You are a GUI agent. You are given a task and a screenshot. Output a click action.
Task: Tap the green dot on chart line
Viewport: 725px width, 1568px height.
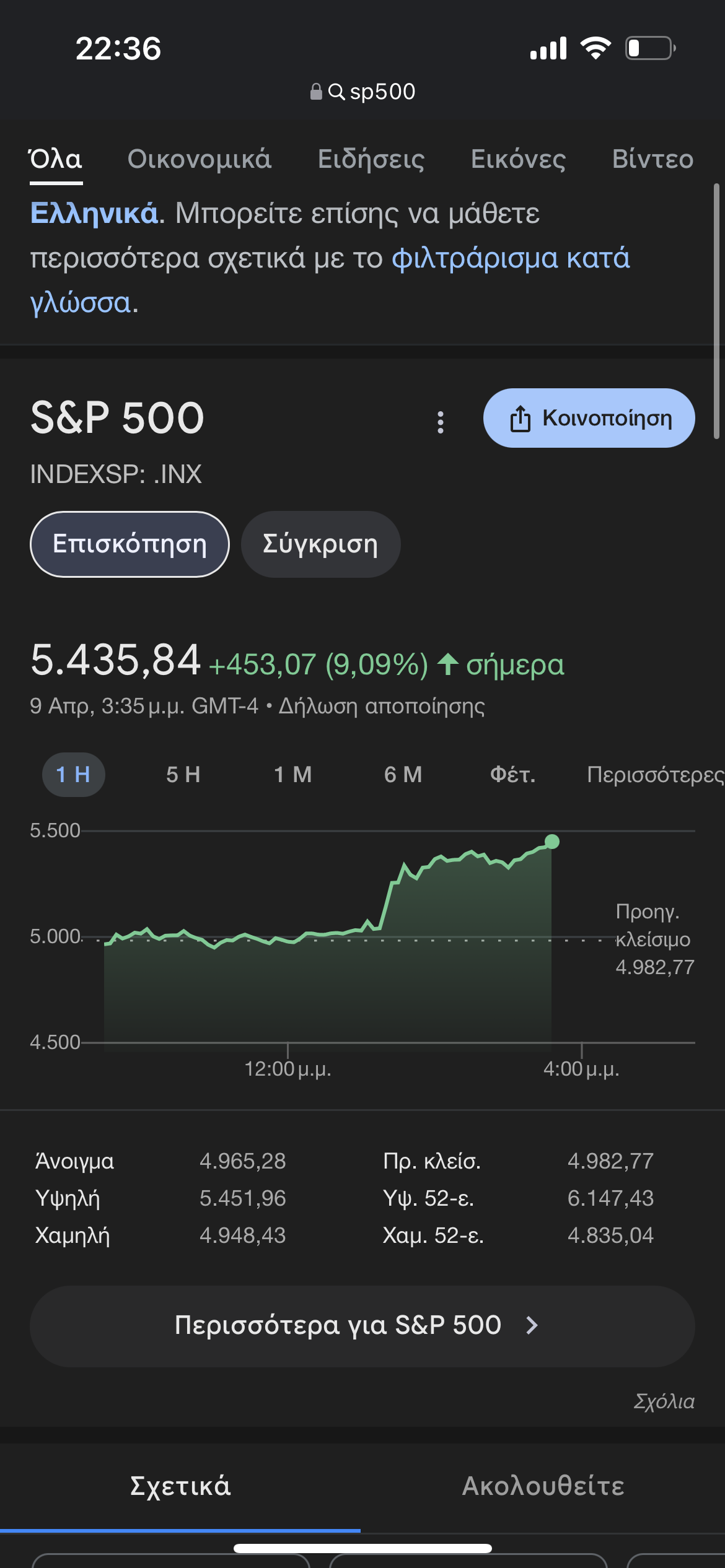point(551,842)
